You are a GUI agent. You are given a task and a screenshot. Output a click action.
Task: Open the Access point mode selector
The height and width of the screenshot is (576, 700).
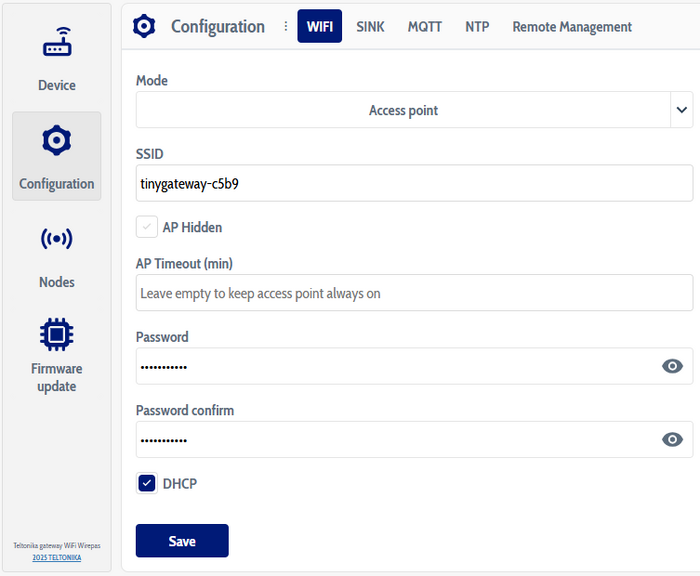403,110
